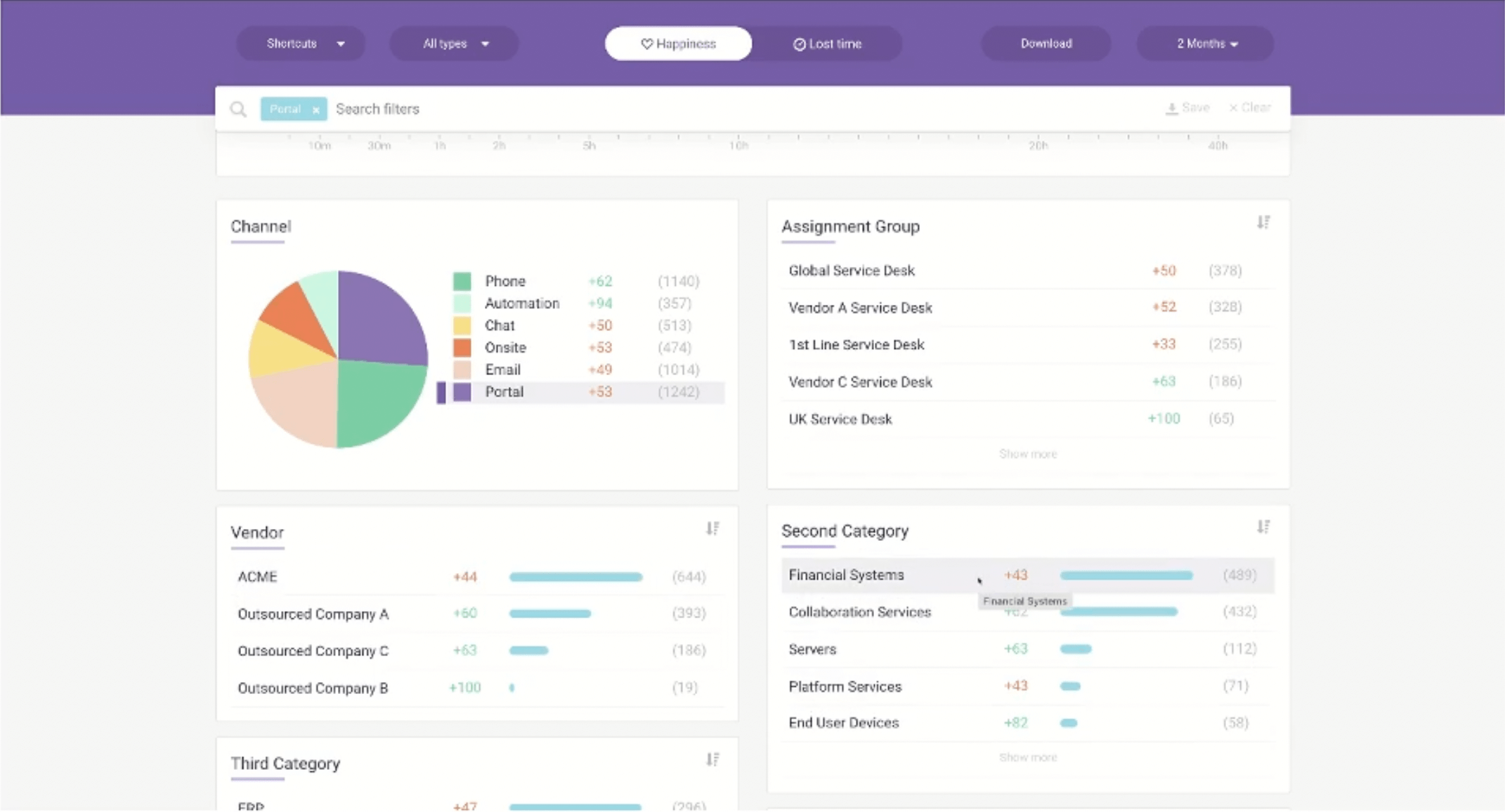Select Outsourced Company A row
Viewport: 1505px width, 812px height.
[x=477, y=613]
